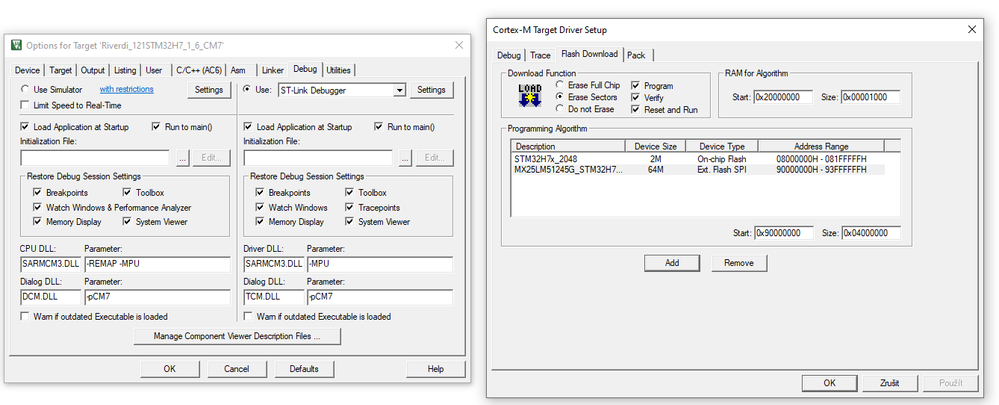The height and width of the screenshot is (405, 999).
Task: Click OK in Cortex-M Target Driver Setup
Action: (830, 383)
